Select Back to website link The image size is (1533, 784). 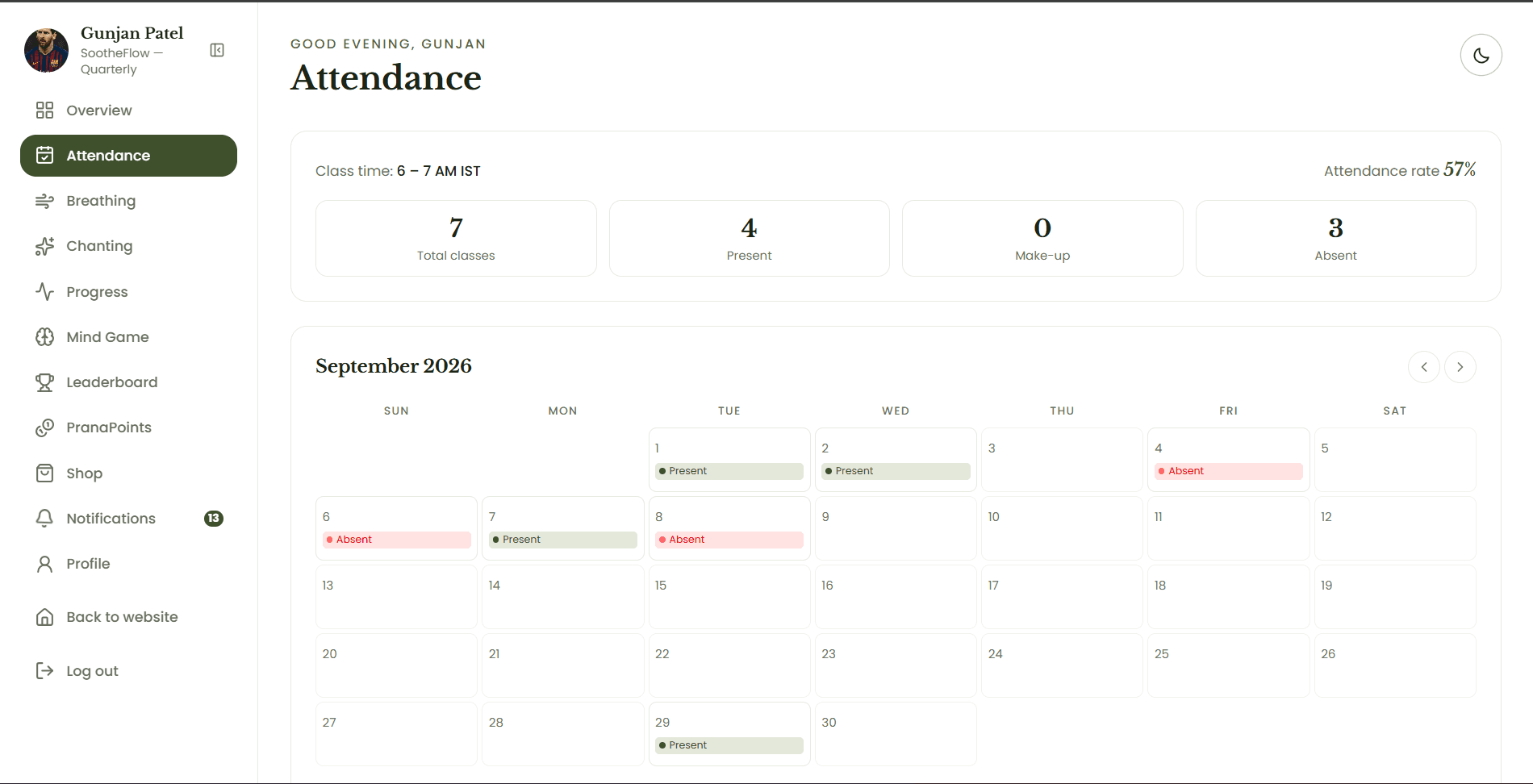[x=128, y=617]
